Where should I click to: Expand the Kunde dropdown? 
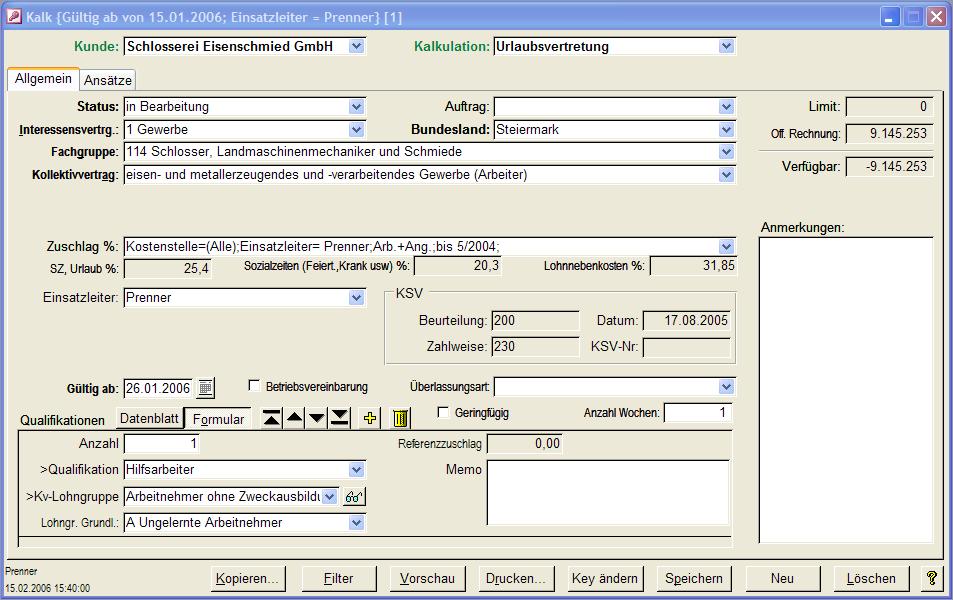point(357,46)
